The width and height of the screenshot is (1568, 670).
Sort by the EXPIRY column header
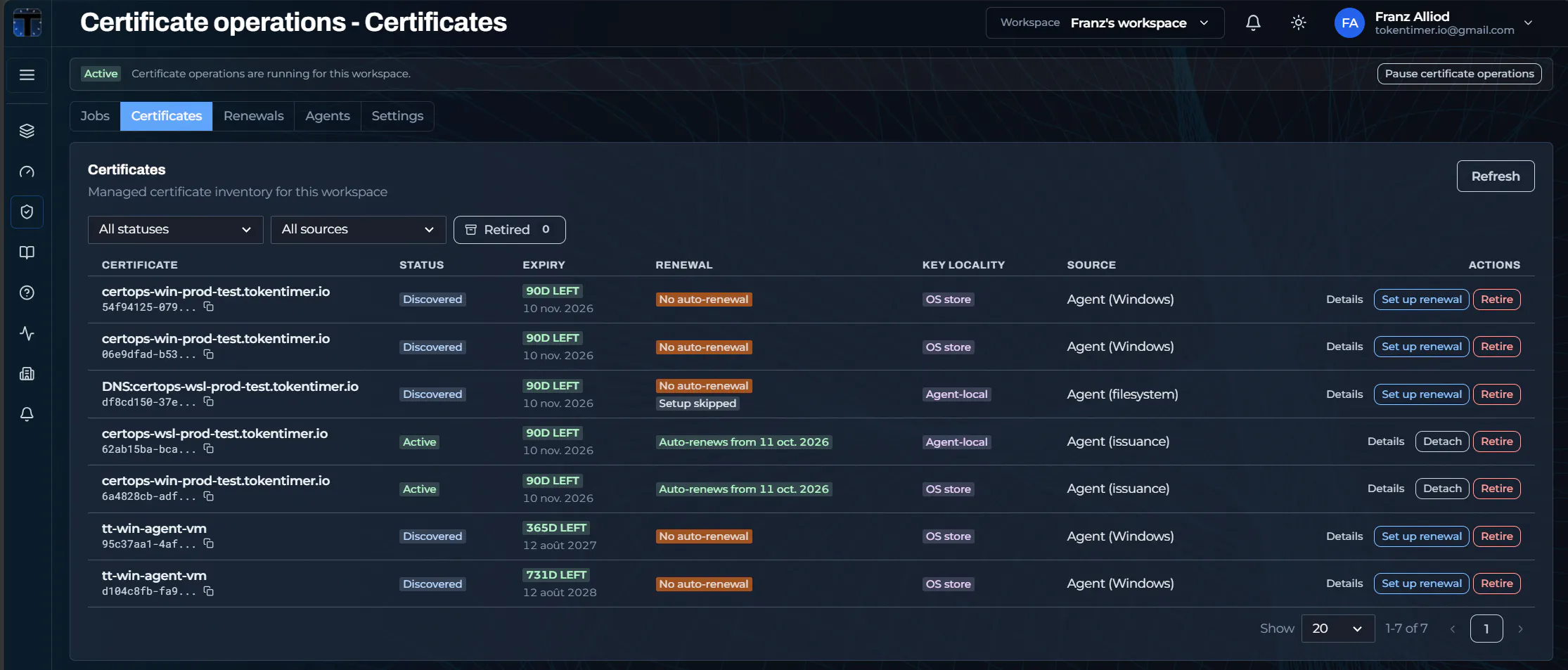point(544,265)
